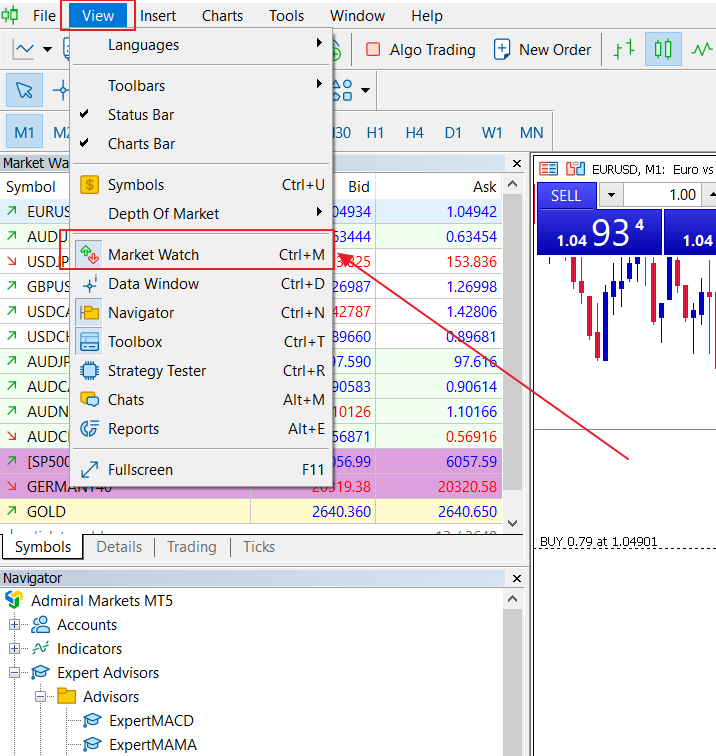Switch to the Details tab
Screen dimensions: 716x756
119,547
